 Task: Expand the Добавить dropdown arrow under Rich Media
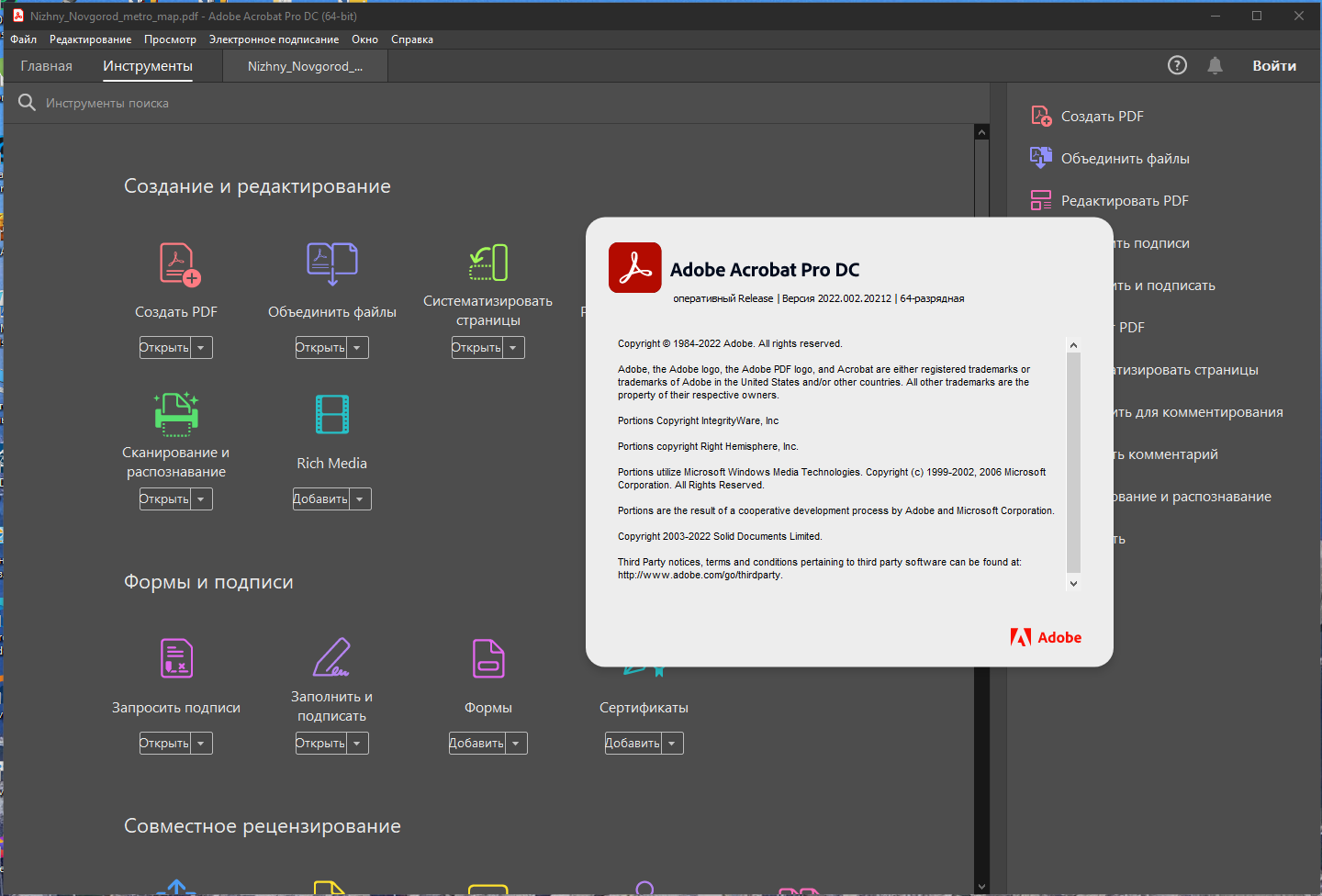(x=360, y=498)
